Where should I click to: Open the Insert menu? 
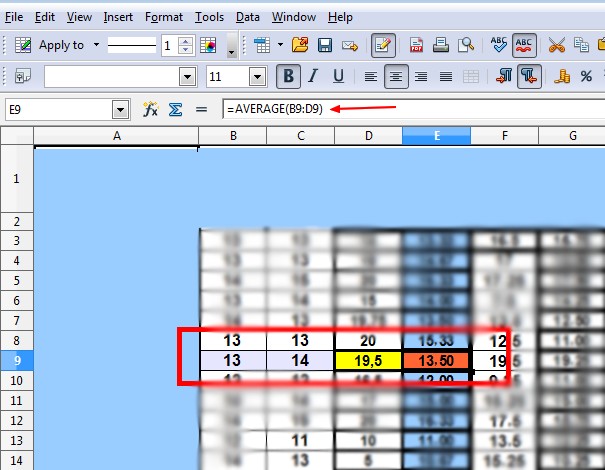pyautogui.click(x=118, y=17)
